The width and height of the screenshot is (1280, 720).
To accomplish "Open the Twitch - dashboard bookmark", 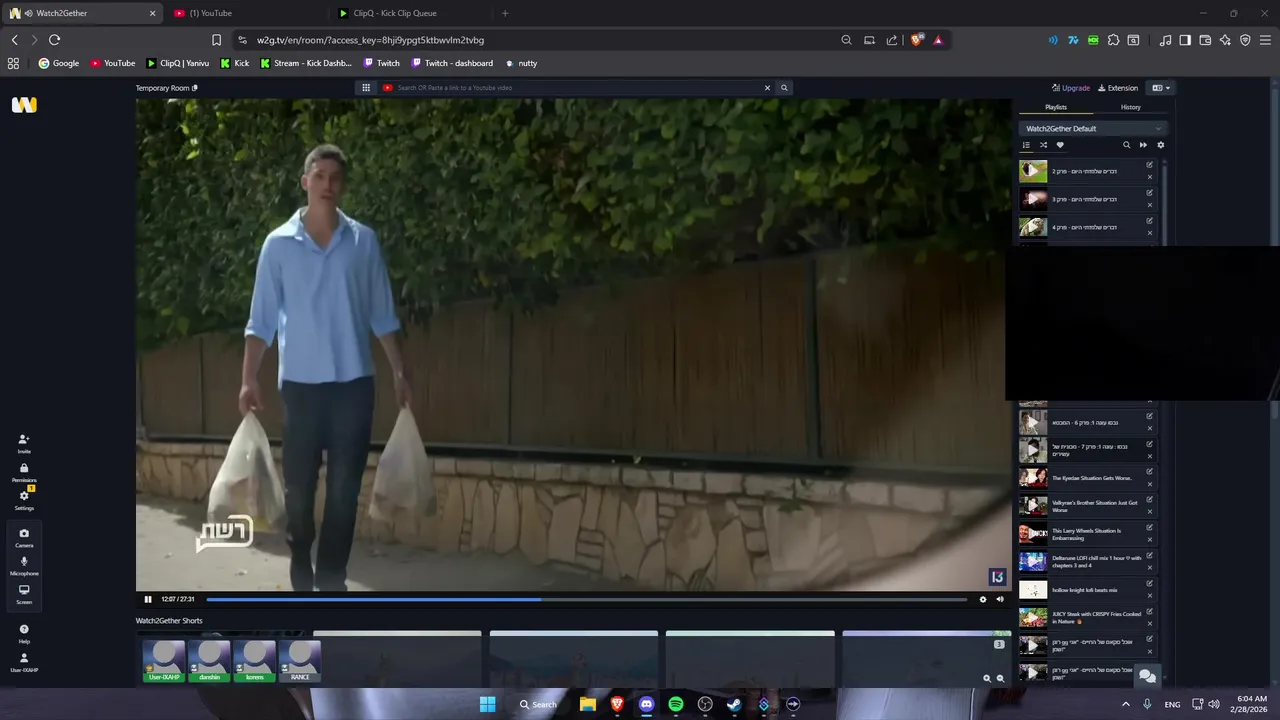I will point(452,63).
